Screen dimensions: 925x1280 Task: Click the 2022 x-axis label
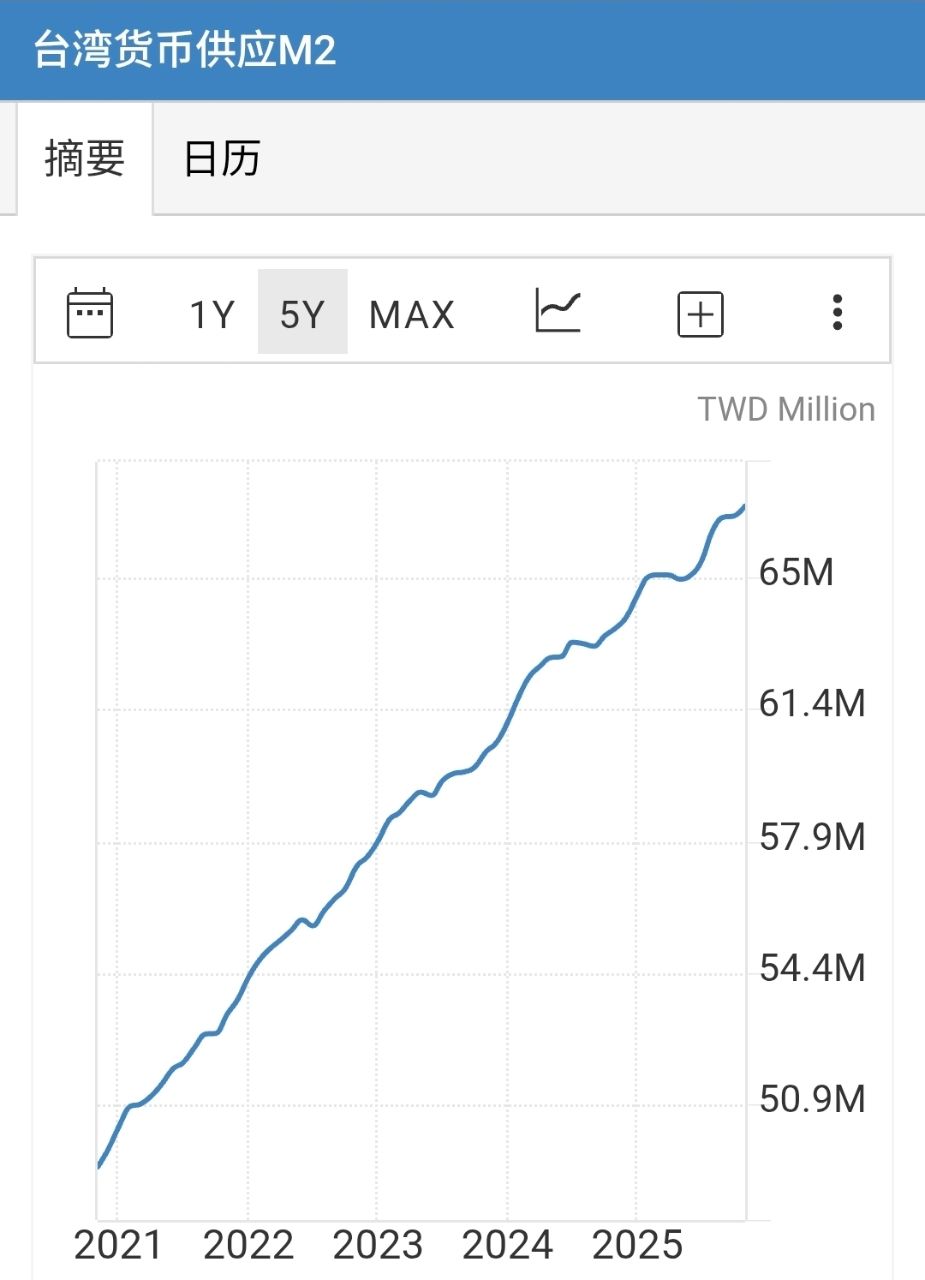[x=248, y=1246]
